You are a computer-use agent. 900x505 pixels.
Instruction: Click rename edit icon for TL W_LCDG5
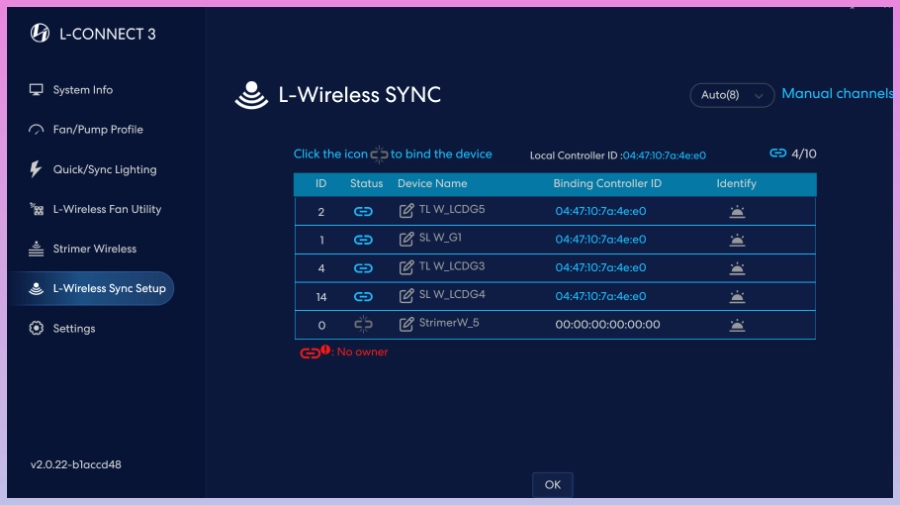tap(406, 211)
